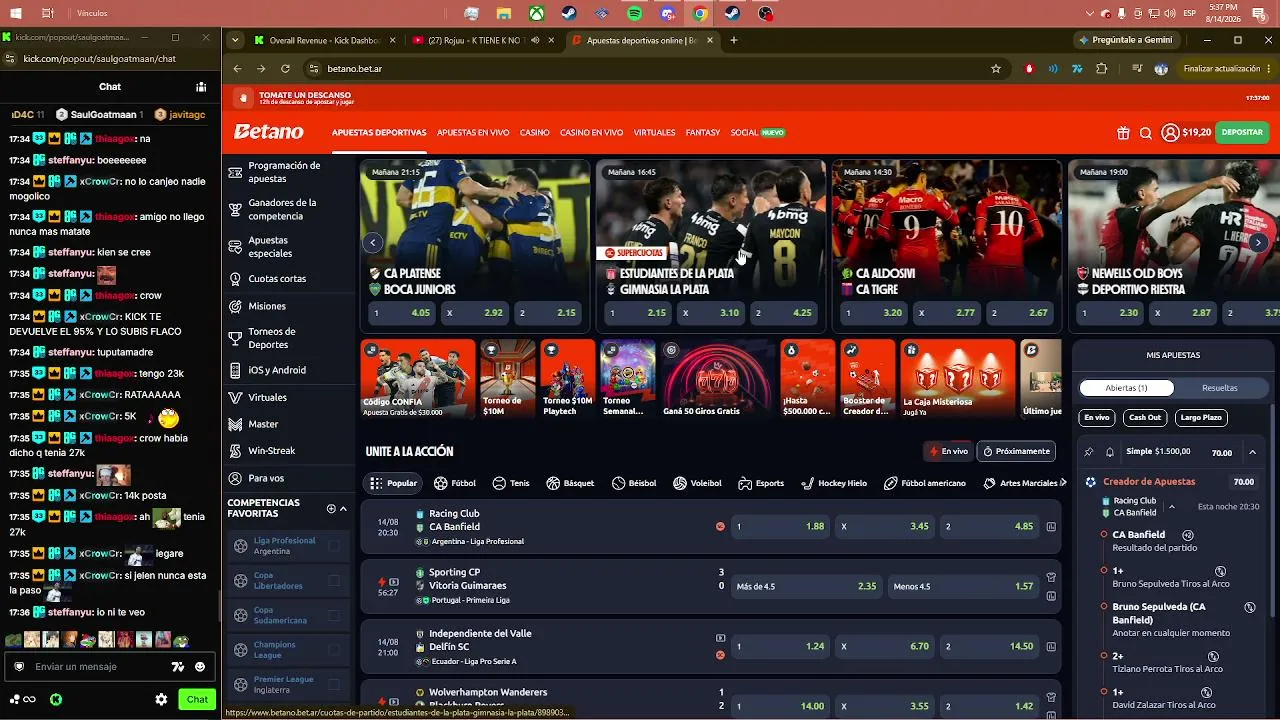Tick the Premier League Inglaterra checkbox
Screen dimensions: 1280x720
(334, 685)
